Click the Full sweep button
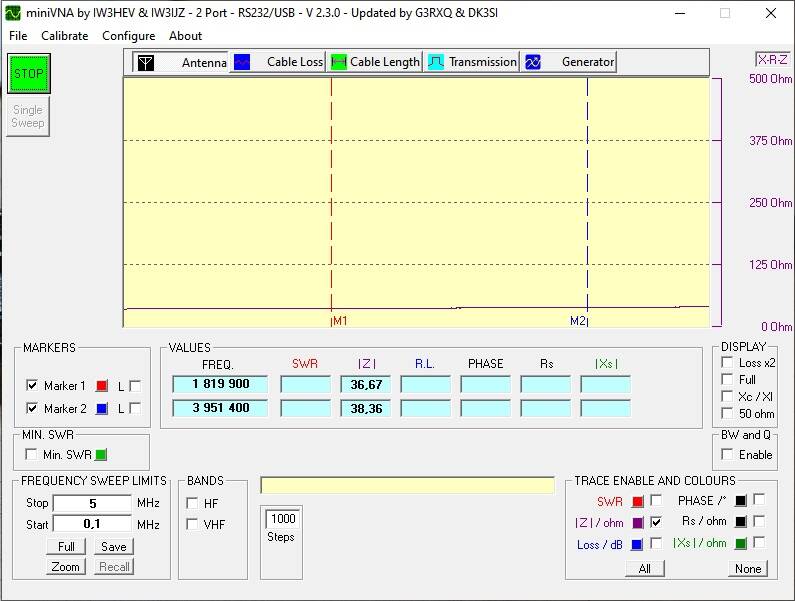This screenshot has width=795, height=601. (66, 547)
